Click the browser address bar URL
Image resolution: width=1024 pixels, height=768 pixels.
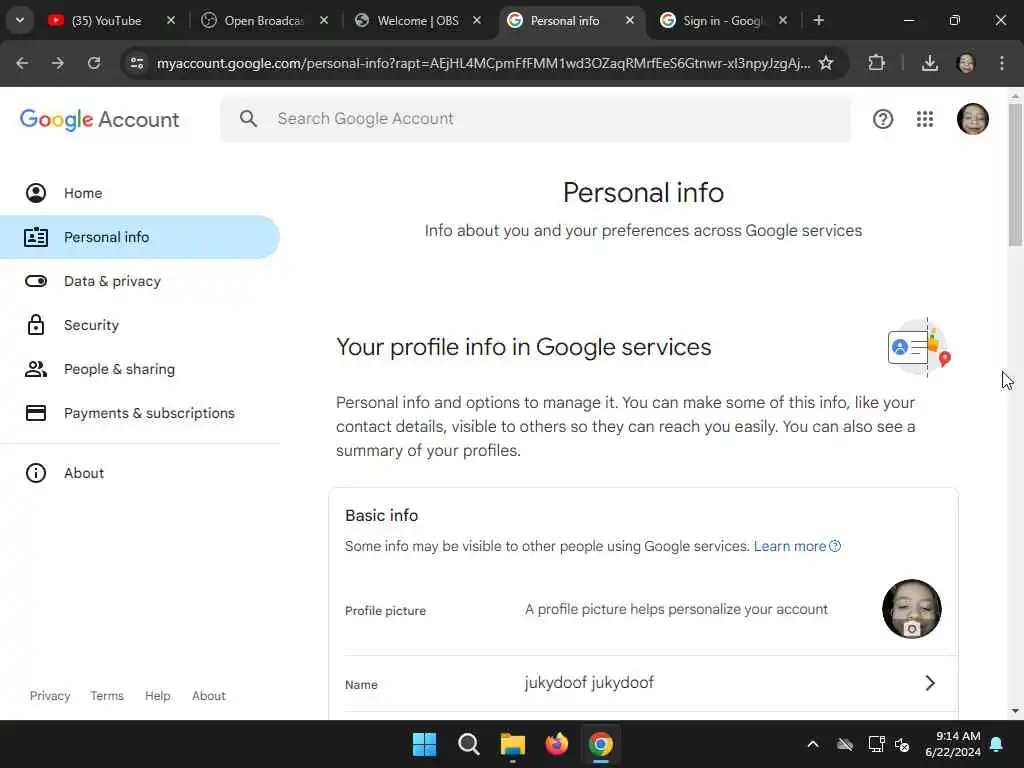[483, 63]
